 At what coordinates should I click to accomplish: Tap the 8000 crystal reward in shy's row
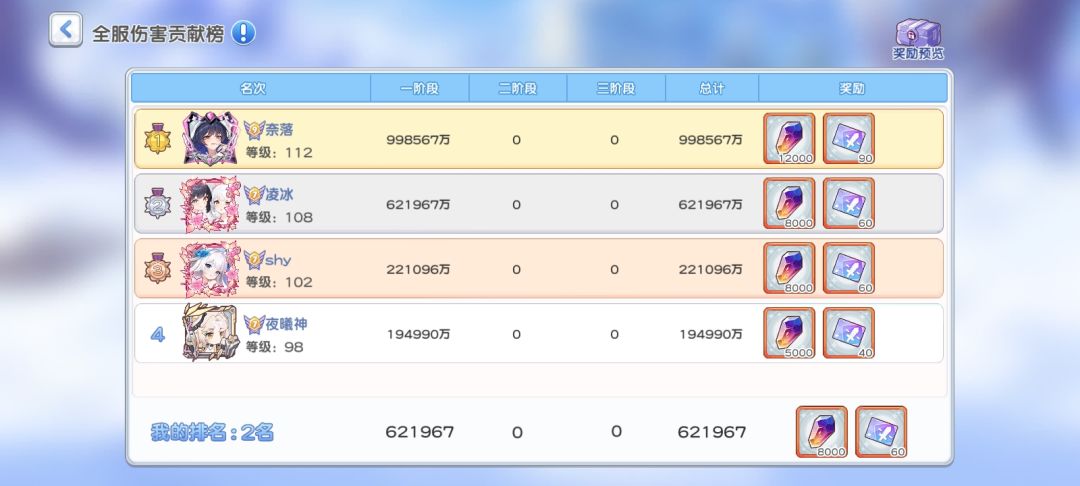[x=789, y=268]
